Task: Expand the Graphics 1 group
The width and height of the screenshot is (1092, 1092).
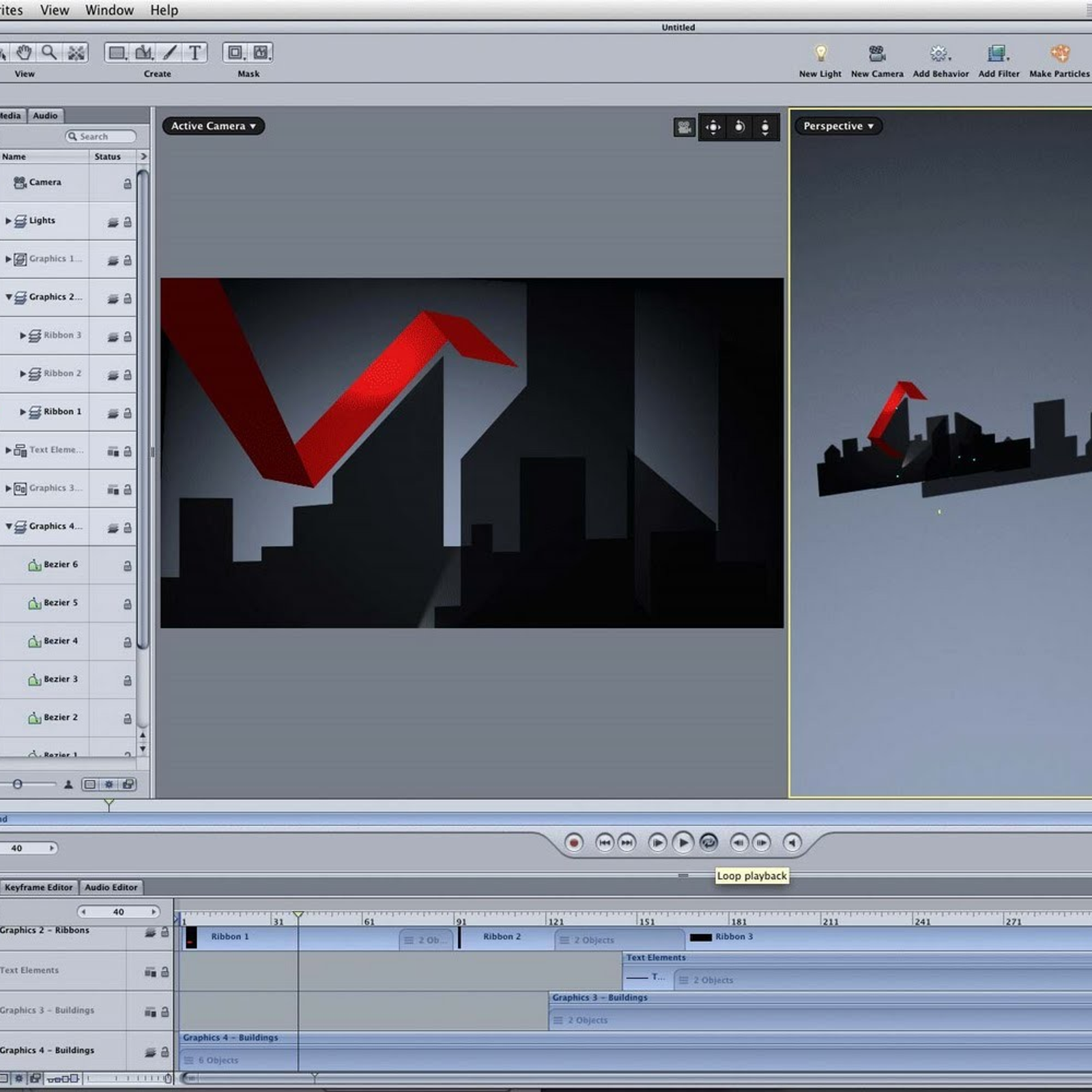Action: pyautogui.click(x=8, y=259)
